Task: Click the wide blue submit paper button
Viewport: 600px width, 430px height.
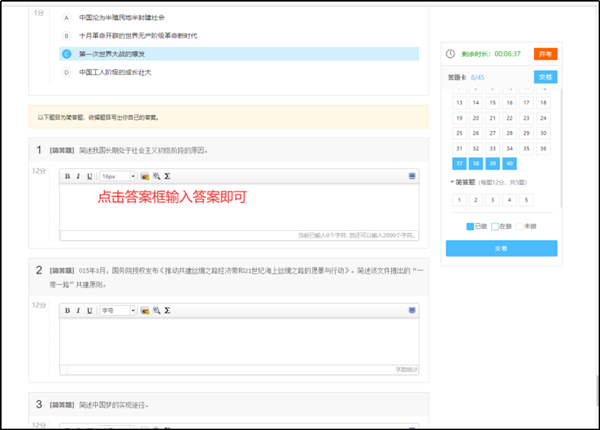Action: point(501,248)
